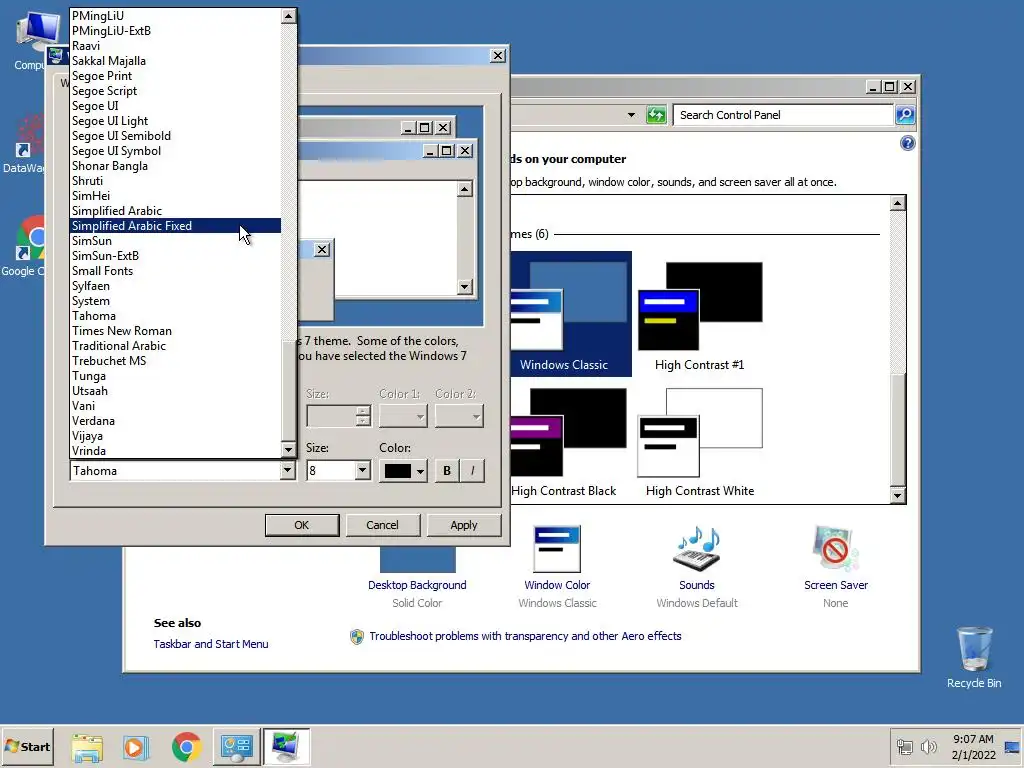Toggle Italic font style button
This screenshot has height=768, width=1024.
472,471
